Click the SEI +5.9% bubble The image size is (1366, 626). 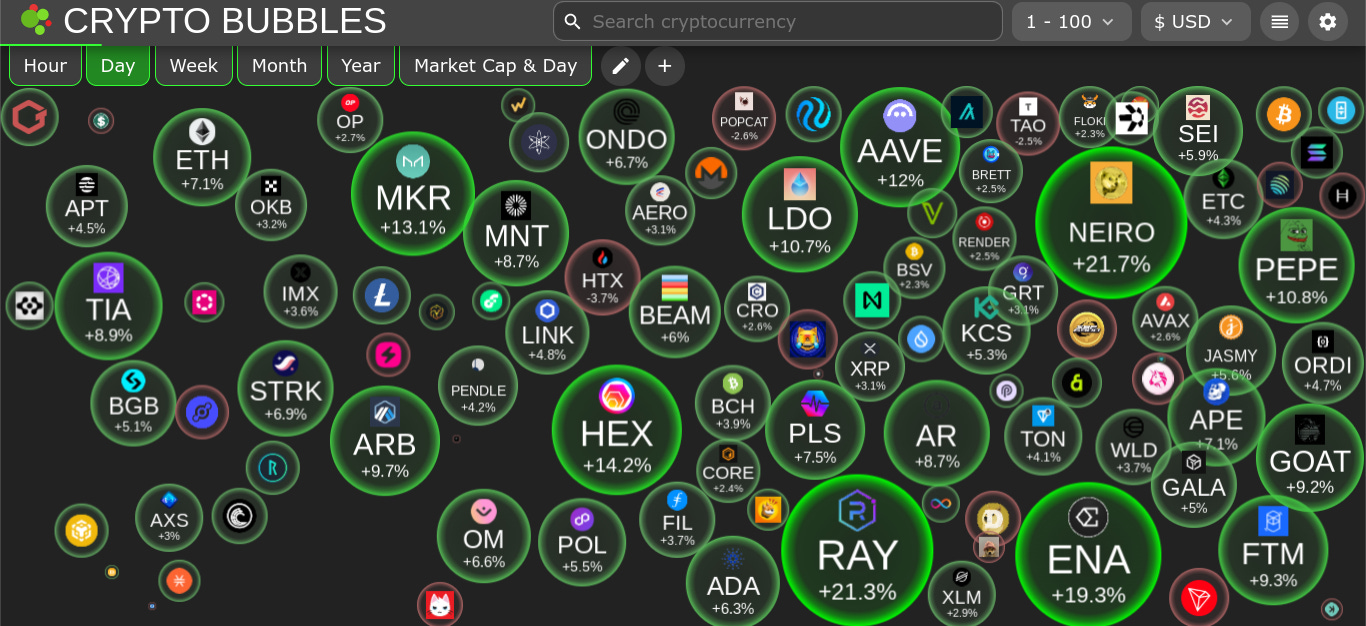(1198, 131)
